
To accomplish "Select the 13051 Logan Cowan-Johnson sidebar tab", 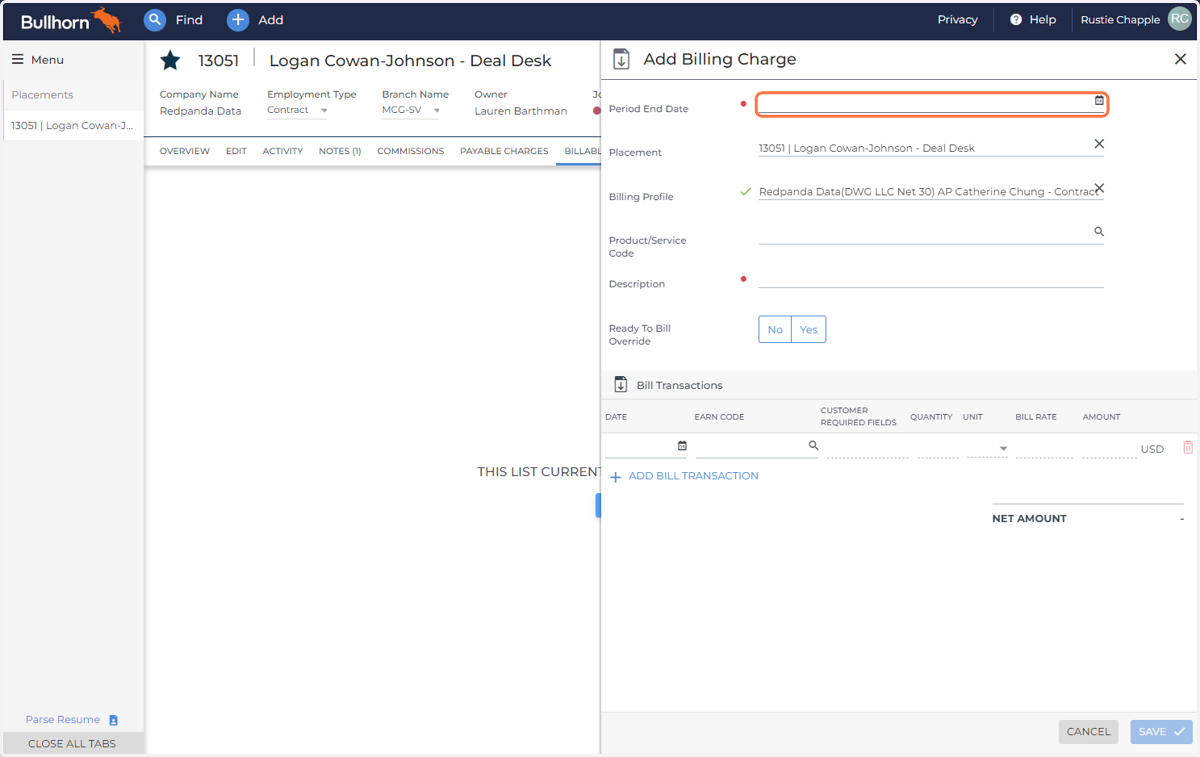I will (72, 126).
